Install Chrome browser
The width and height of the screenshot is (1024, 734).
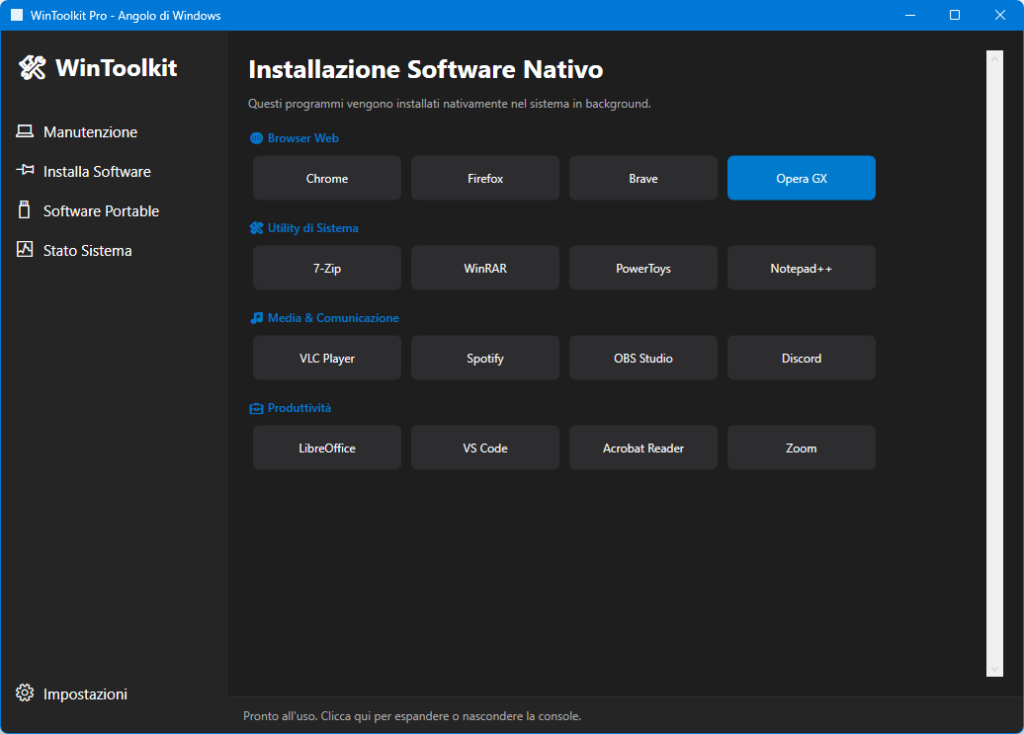click(x=327, y=178)
